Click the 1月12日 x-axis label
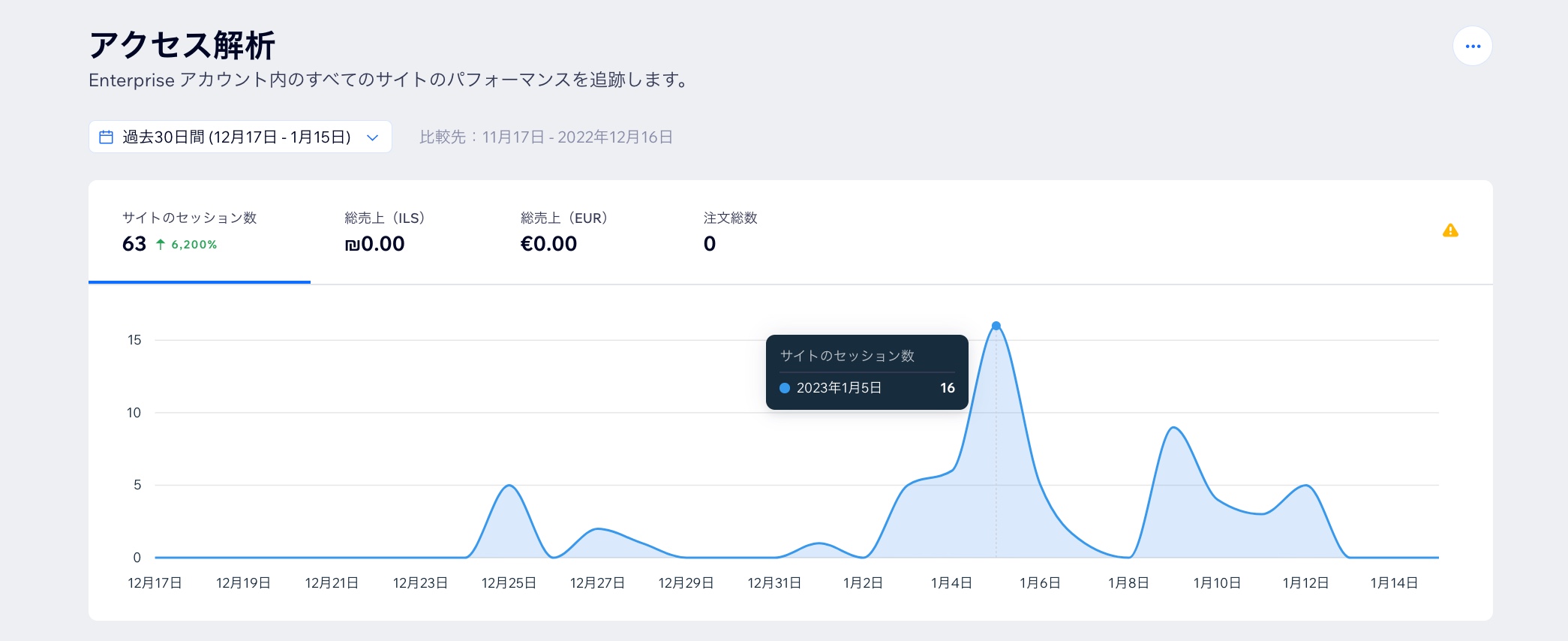Screen dimensions: 1568x641 pyautogui.click(x=1305, y=583)
